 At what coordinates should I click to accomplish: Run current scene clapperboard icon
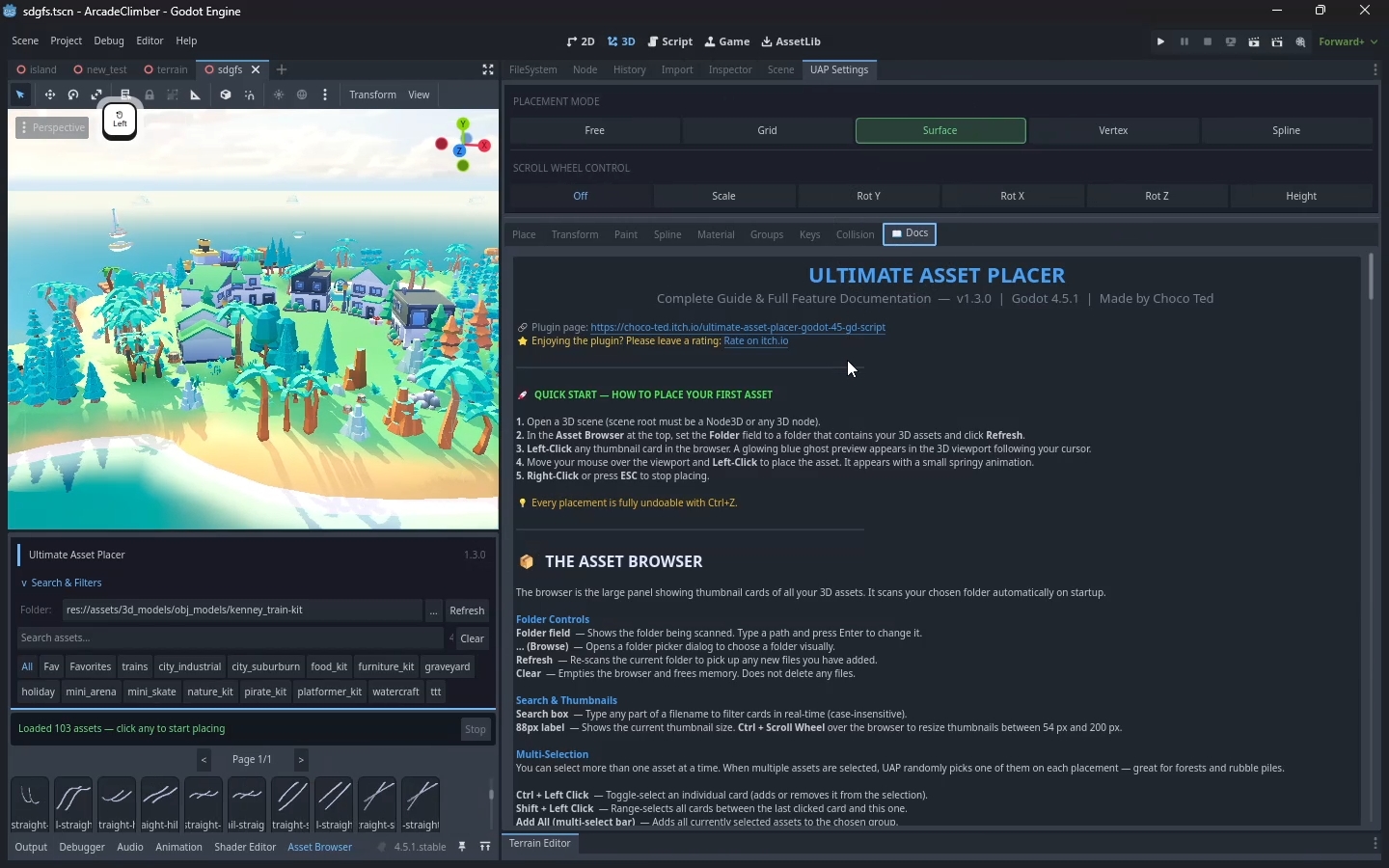pos(1255,42)
